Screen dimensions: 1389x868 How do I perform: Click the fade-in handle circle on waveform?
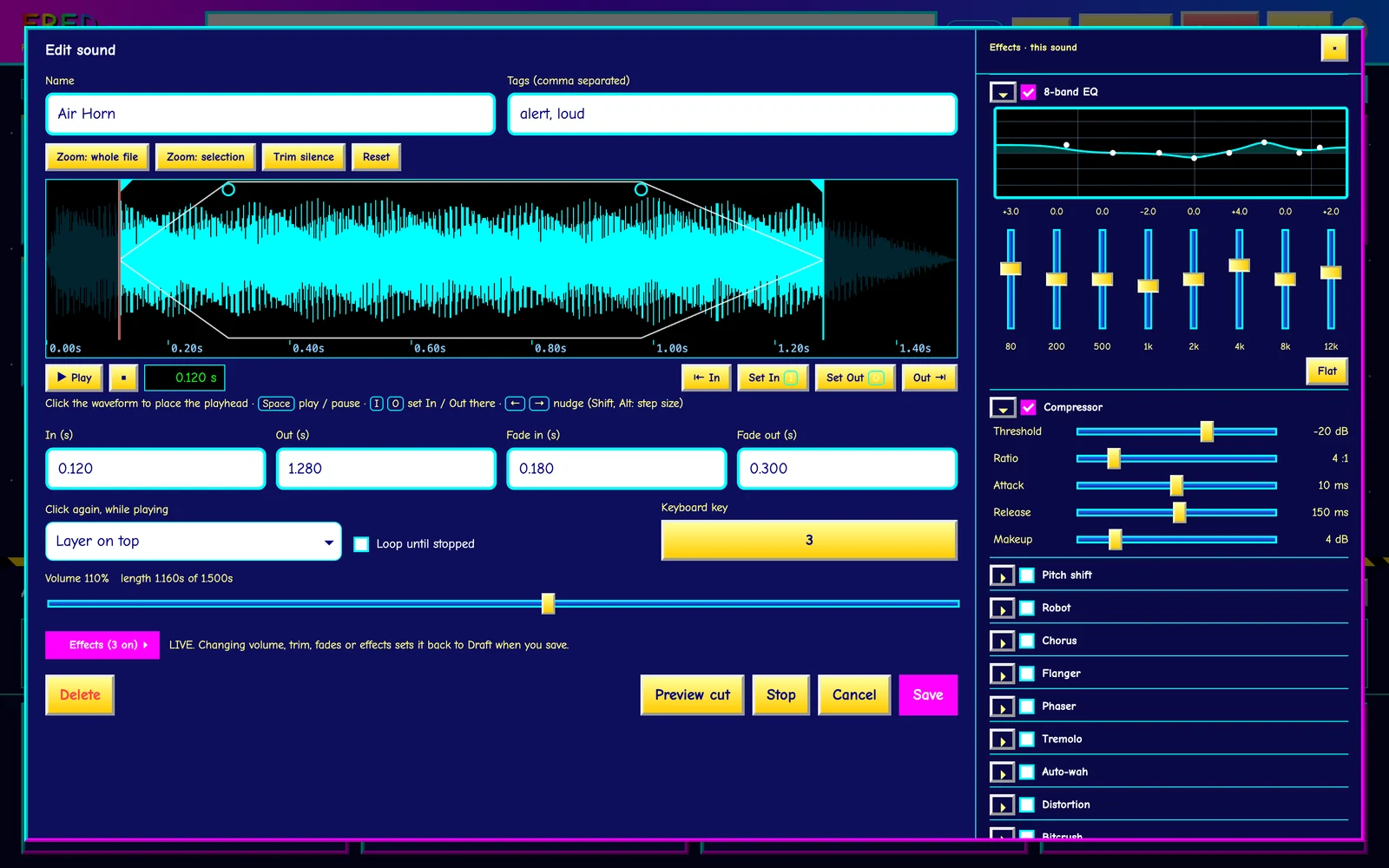point(228,189)
